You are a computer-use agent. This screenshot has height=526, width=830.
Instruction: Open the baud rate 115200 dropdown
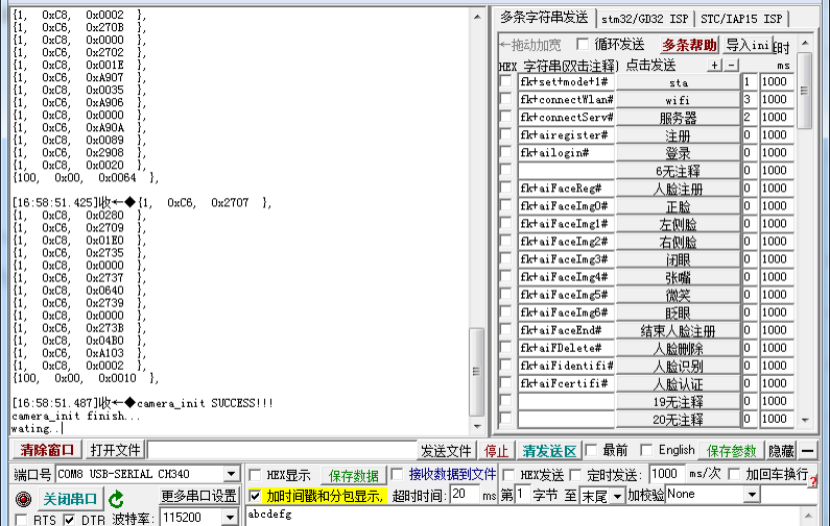pyautogui.click(x=230, y=517)
